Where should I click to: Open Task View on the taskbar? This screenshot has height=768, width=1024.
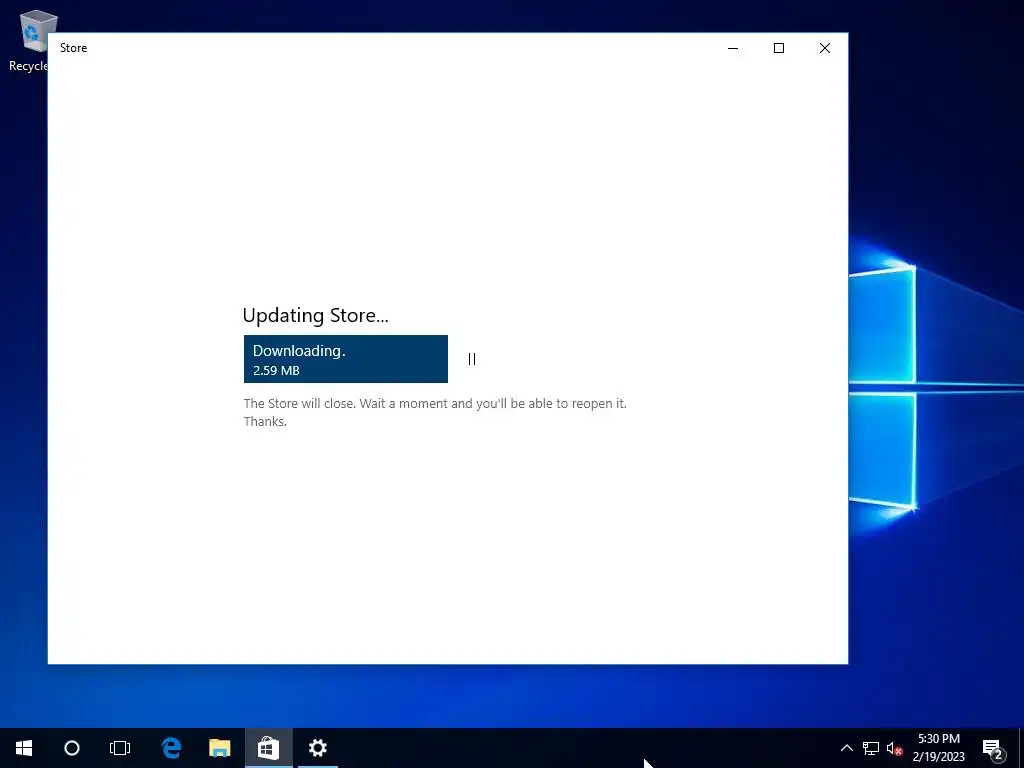(x=120, y=748)
